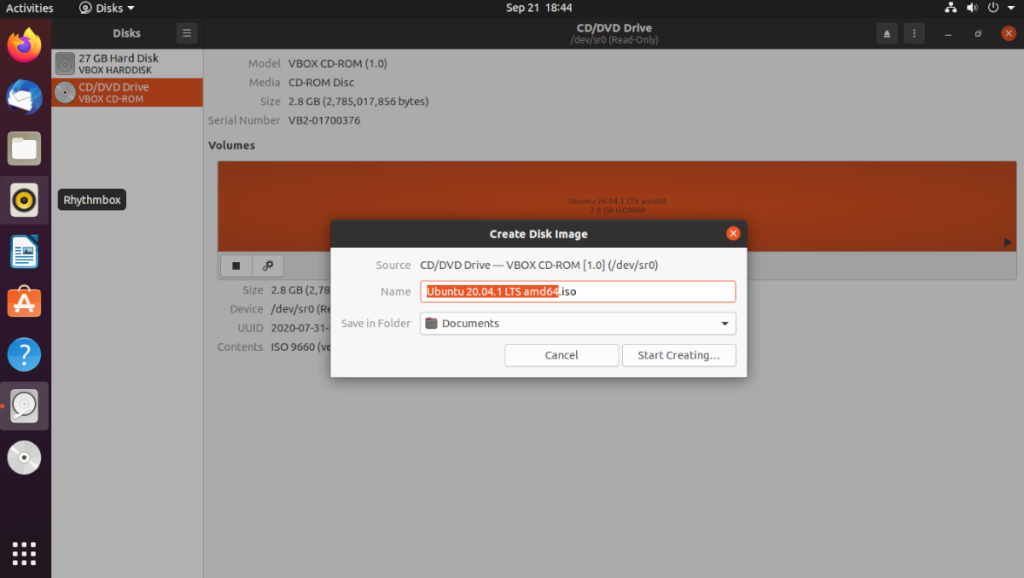Open the hamburger menu in the Disks sidebar
Viewport: 1024px width, 578px height.
click(x=186, y=33)
